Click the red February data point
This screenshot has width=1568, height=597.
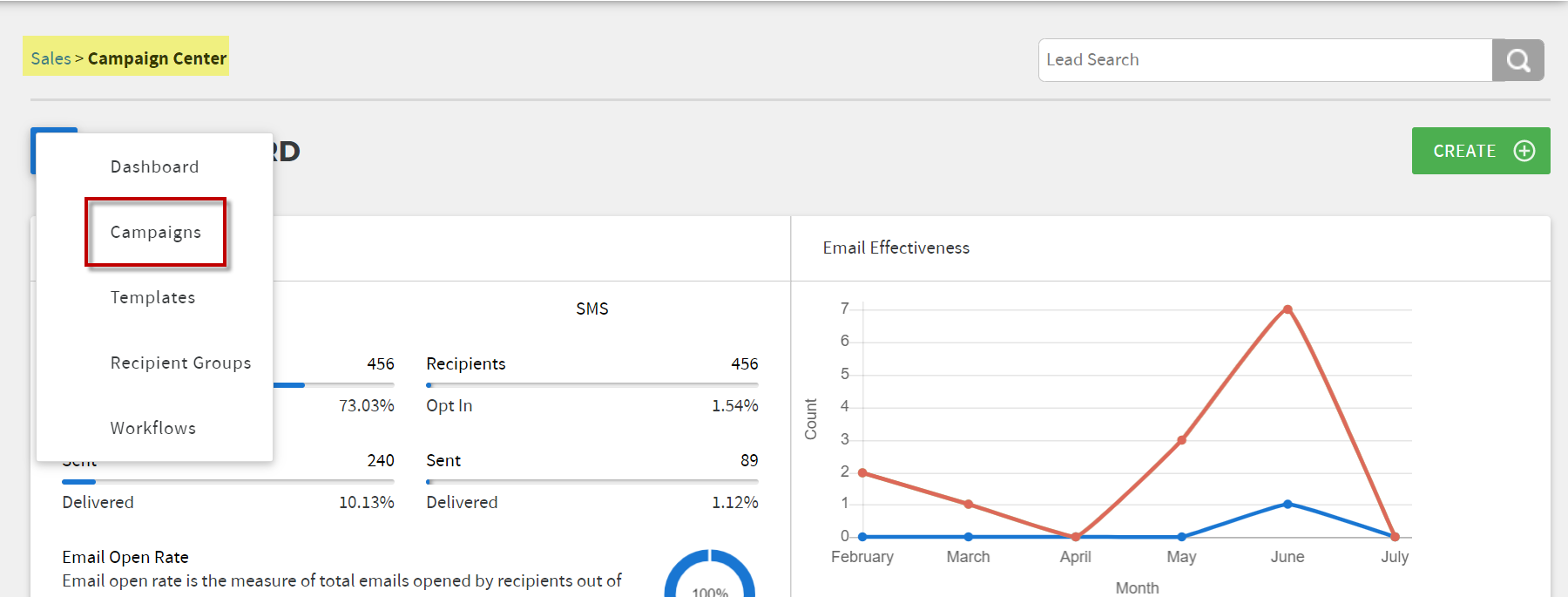click(x=862, y=472)
